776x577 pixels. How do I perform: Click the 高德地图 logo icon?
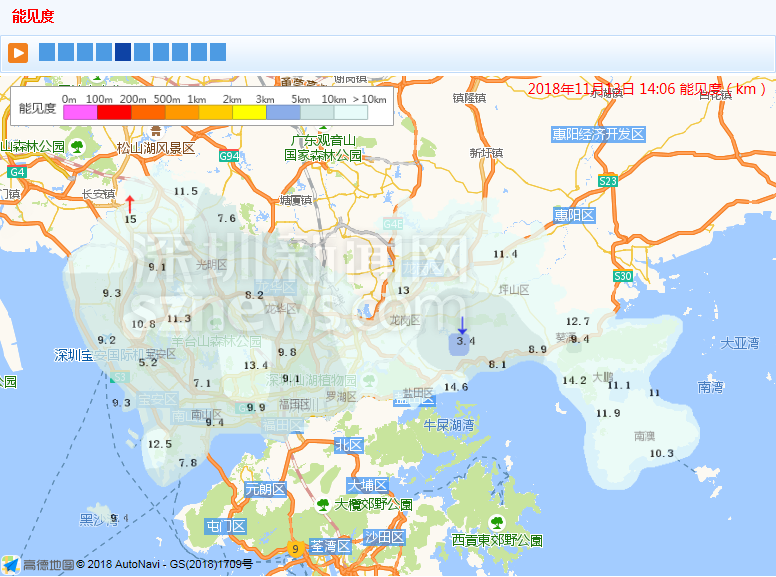[11, 565]
